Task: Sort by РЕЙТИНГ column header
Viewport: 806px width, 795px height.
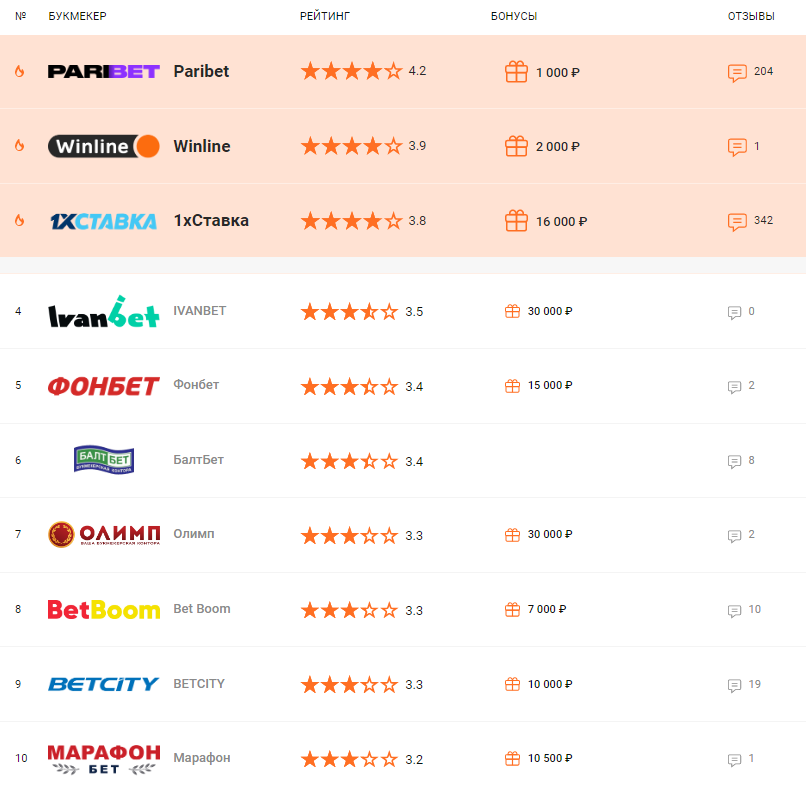Action: pyautogui.click(x=325, y=17)
